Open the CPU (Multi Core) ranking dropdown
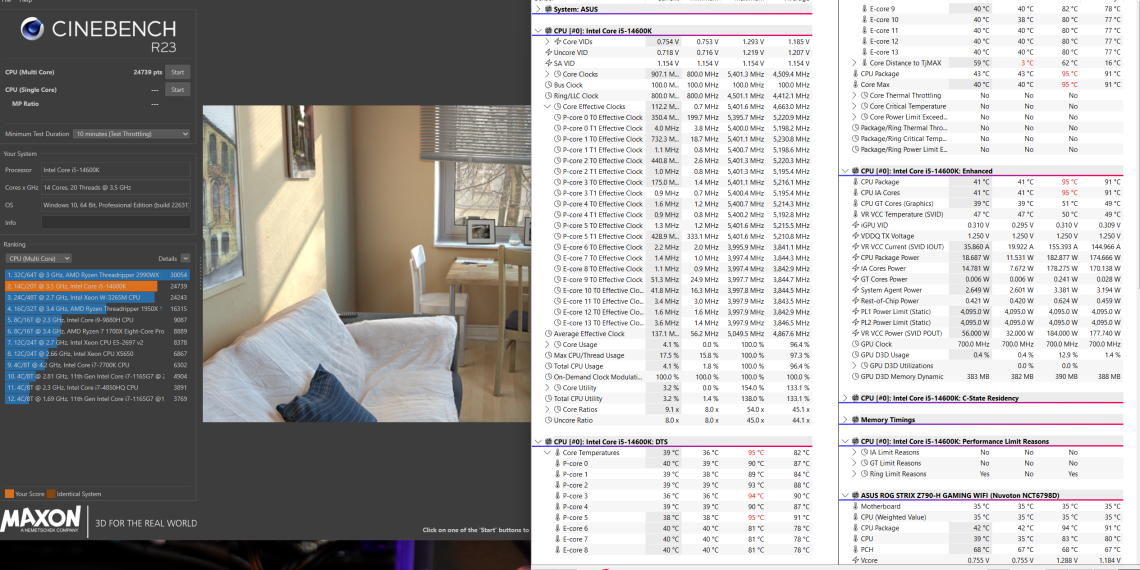Screen dimensions: 1140x570 click(x=39, y=258)
